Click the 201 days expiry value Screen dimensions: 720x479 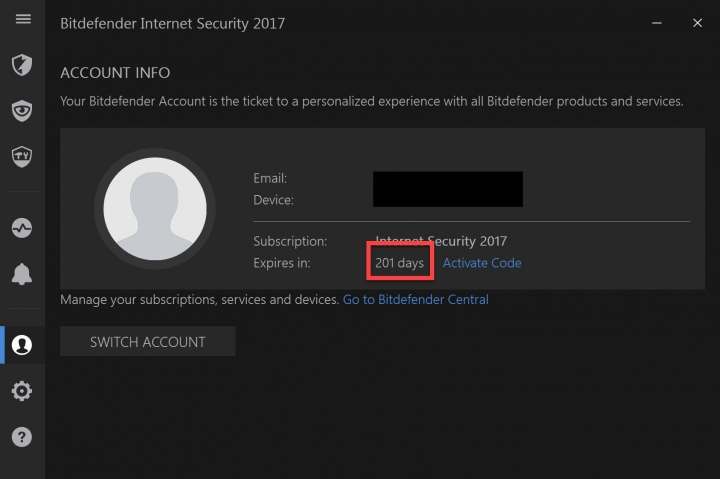pyautogui.click(x=399, y=263)
